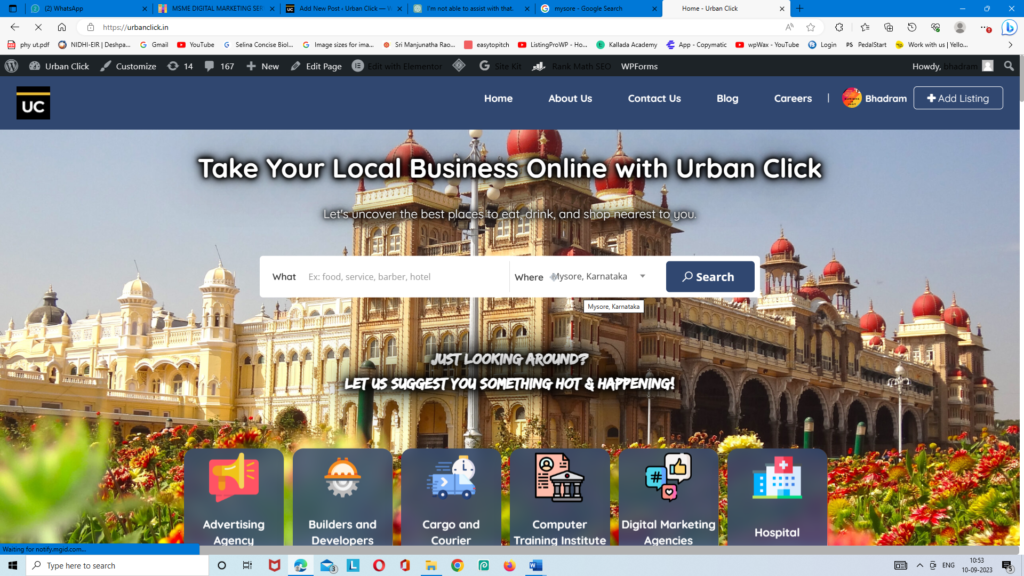The height and width of the screenshot is (576, 1024).
Task: Click the taskbar search box
Action: (x=118, y=566)
